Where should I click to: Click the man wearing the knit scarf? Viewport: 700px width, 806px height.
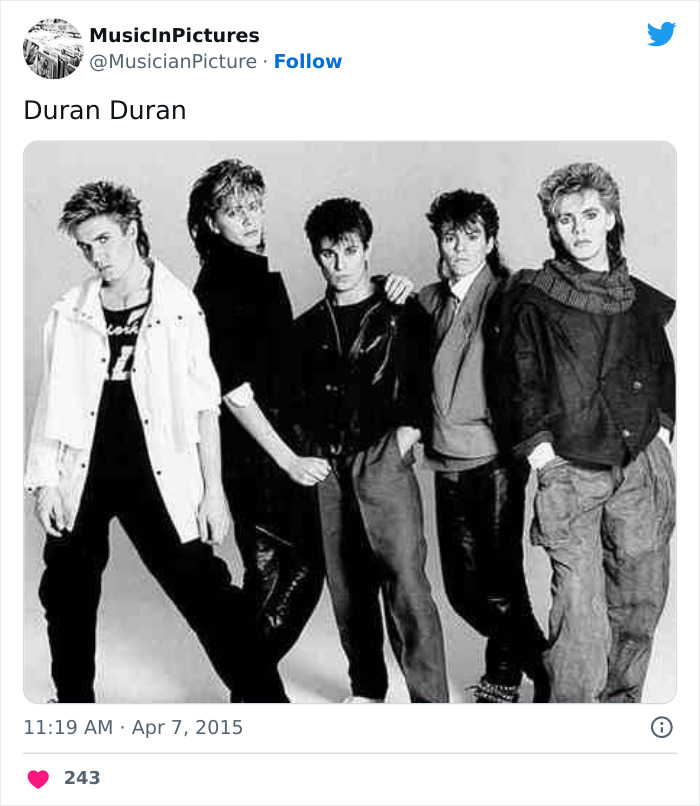coord(590,400)
